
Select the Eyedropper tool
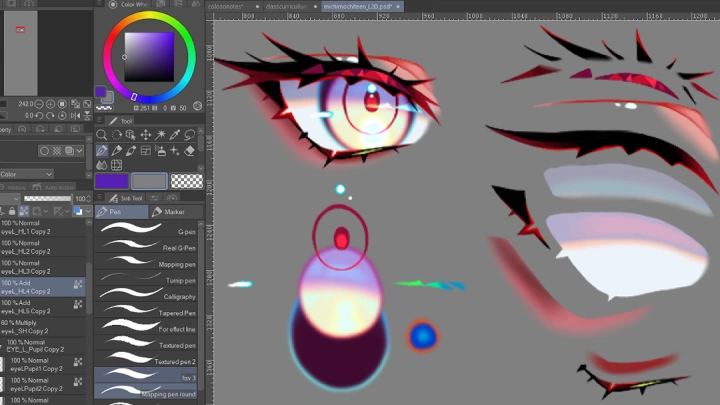point(174,135)
